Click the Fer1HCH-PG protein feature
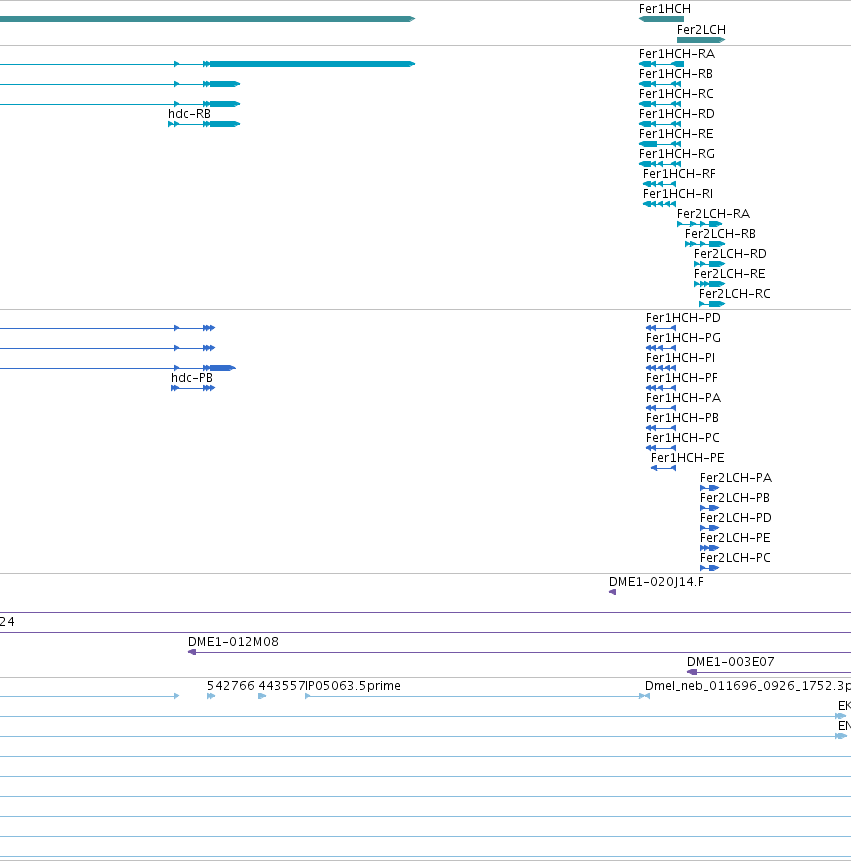Screen dimensions: 851x861 661,348
